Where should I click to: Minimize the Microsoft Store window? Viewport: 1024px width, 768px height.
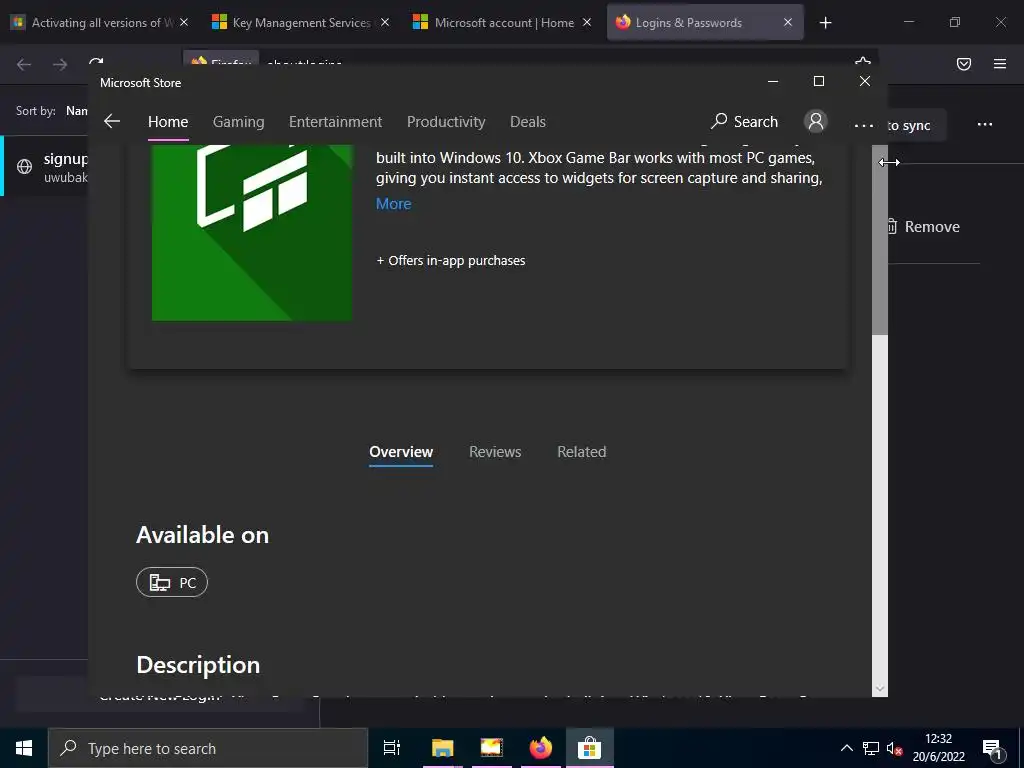[x=773, y=82]
